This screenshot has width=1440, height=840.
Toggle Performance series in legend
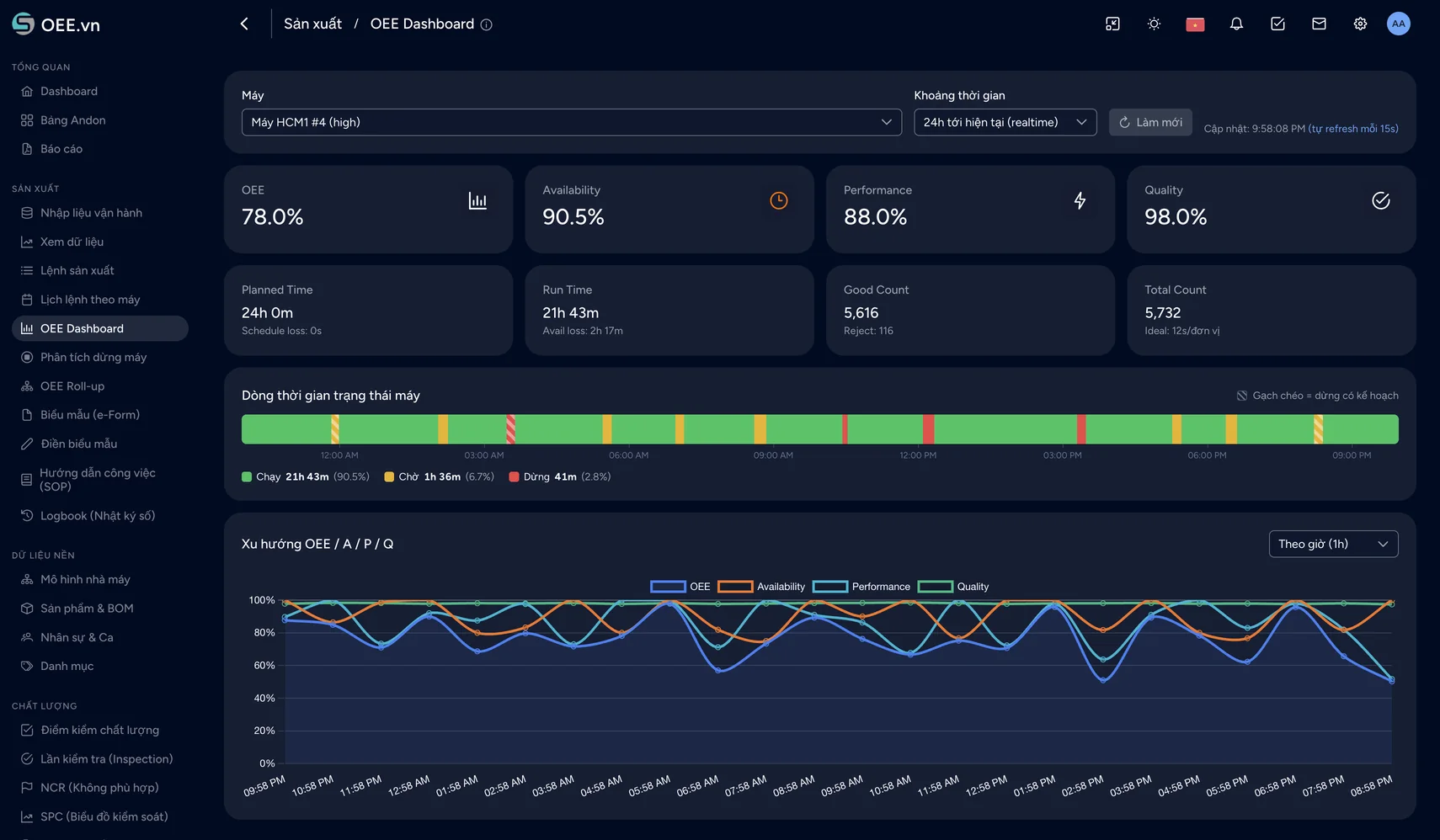861,587
